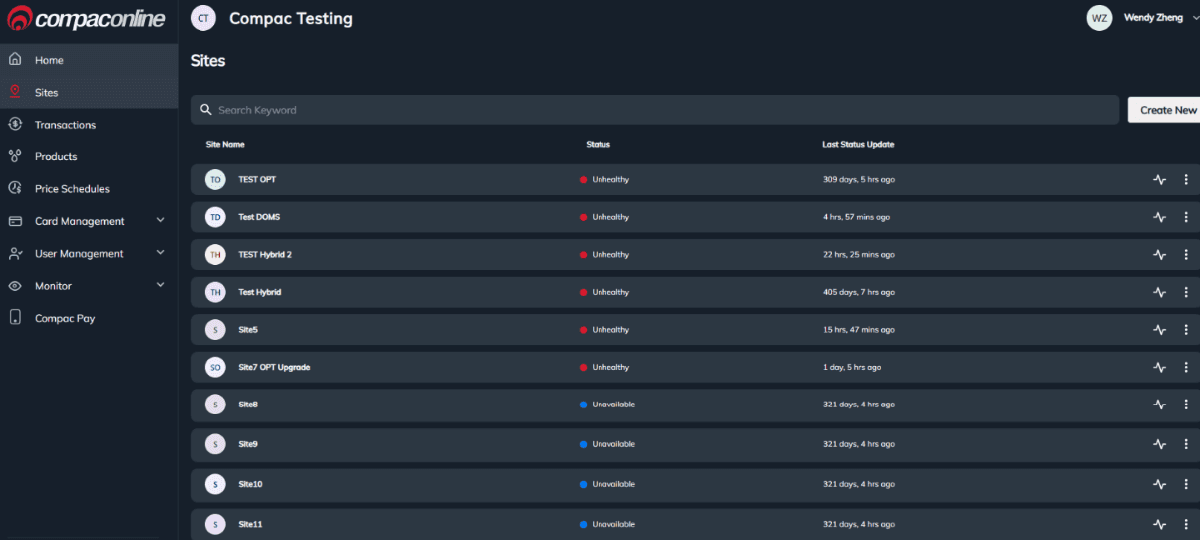Click the Status column header
This screenshot has height=540, width=1200.
click(598, 145)
